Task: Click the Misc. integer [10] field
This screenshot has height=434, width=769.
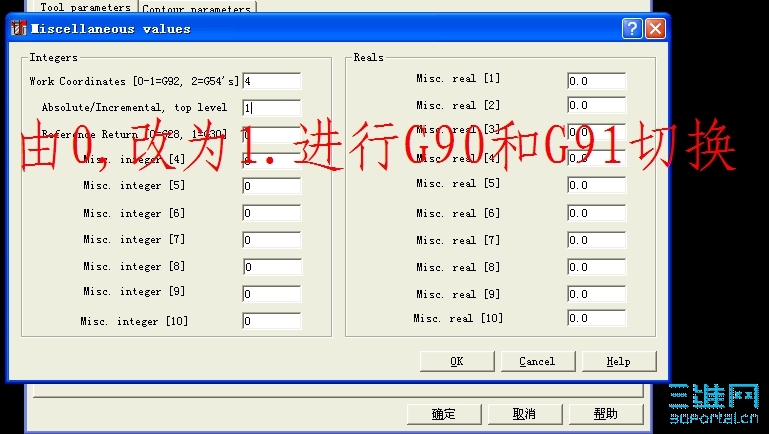Action: (x=272, y=321)
